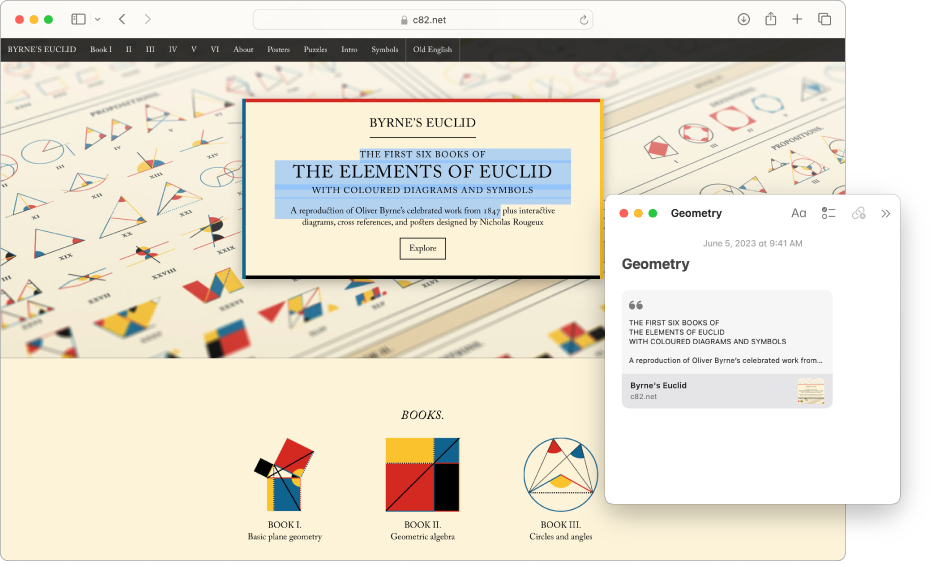Viewport: 932px width, 564px height.
Task: Click the highlighted THE ELEMENTS OF EUCLID heading
Action: coord(422,172)
